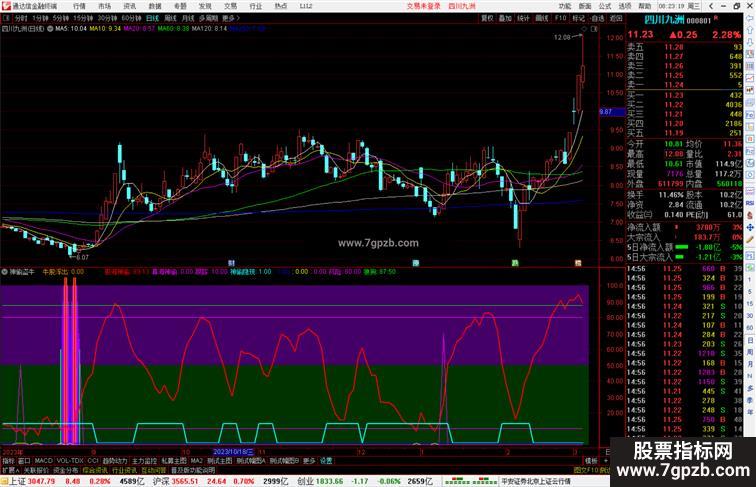This screenshot has width=756, height=487.
Task: Open the 数据 menu
Action: point(155,6)
